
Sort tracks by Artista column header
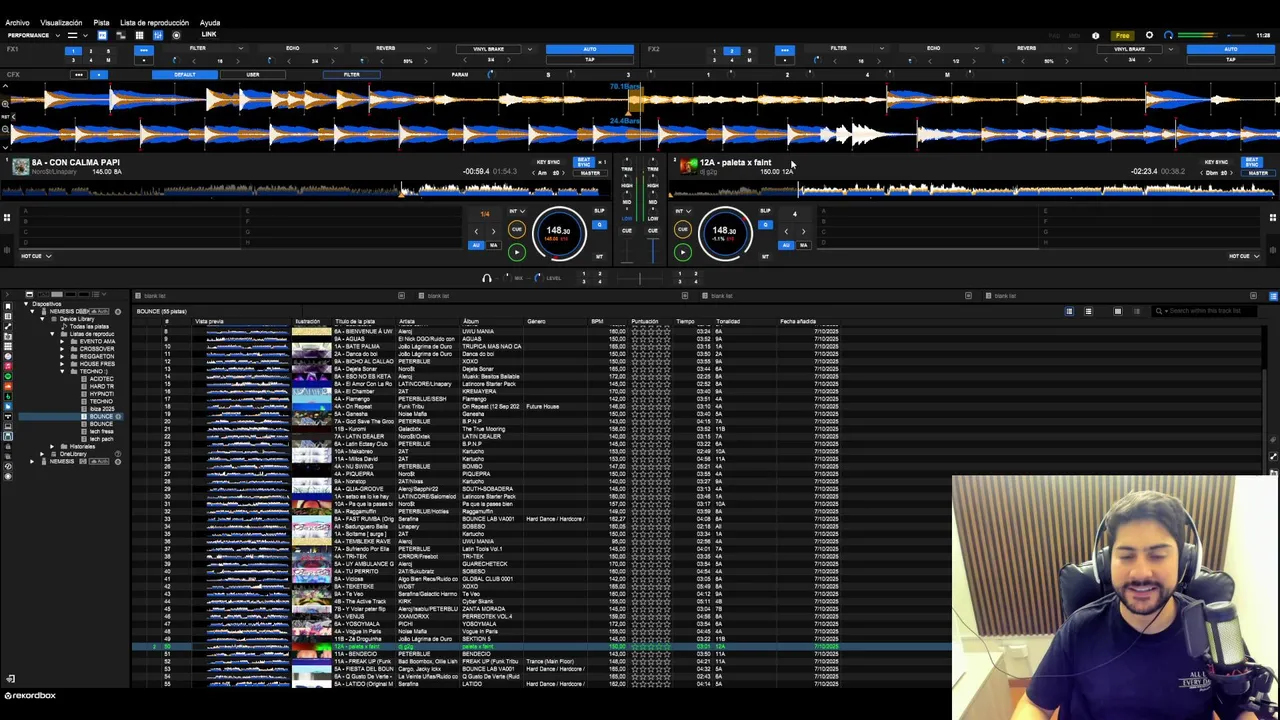407,321
